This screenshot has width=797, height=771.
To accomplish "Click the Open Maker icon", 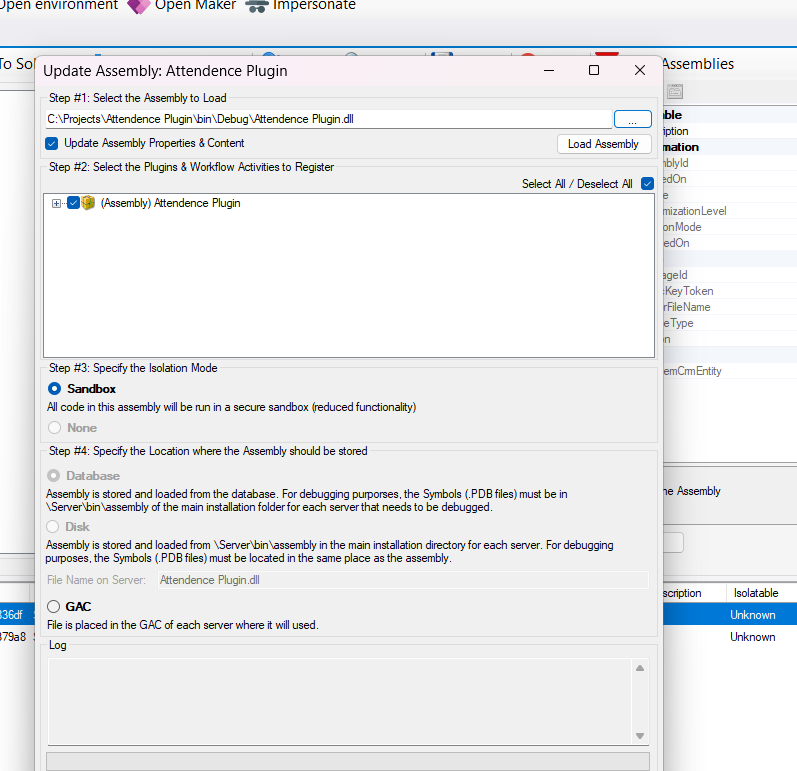I will pos(137,6).
